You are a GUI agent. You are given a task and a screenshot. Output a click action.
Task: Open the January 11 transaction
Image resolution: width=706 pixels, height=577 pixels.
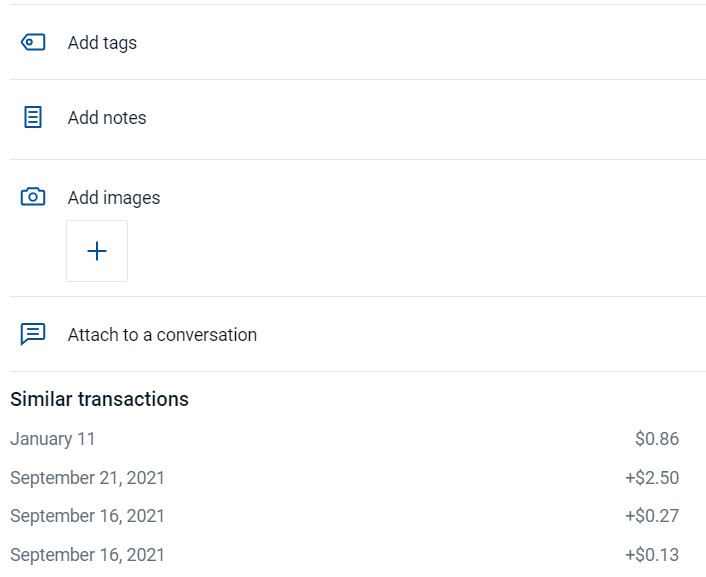point(344,439)
